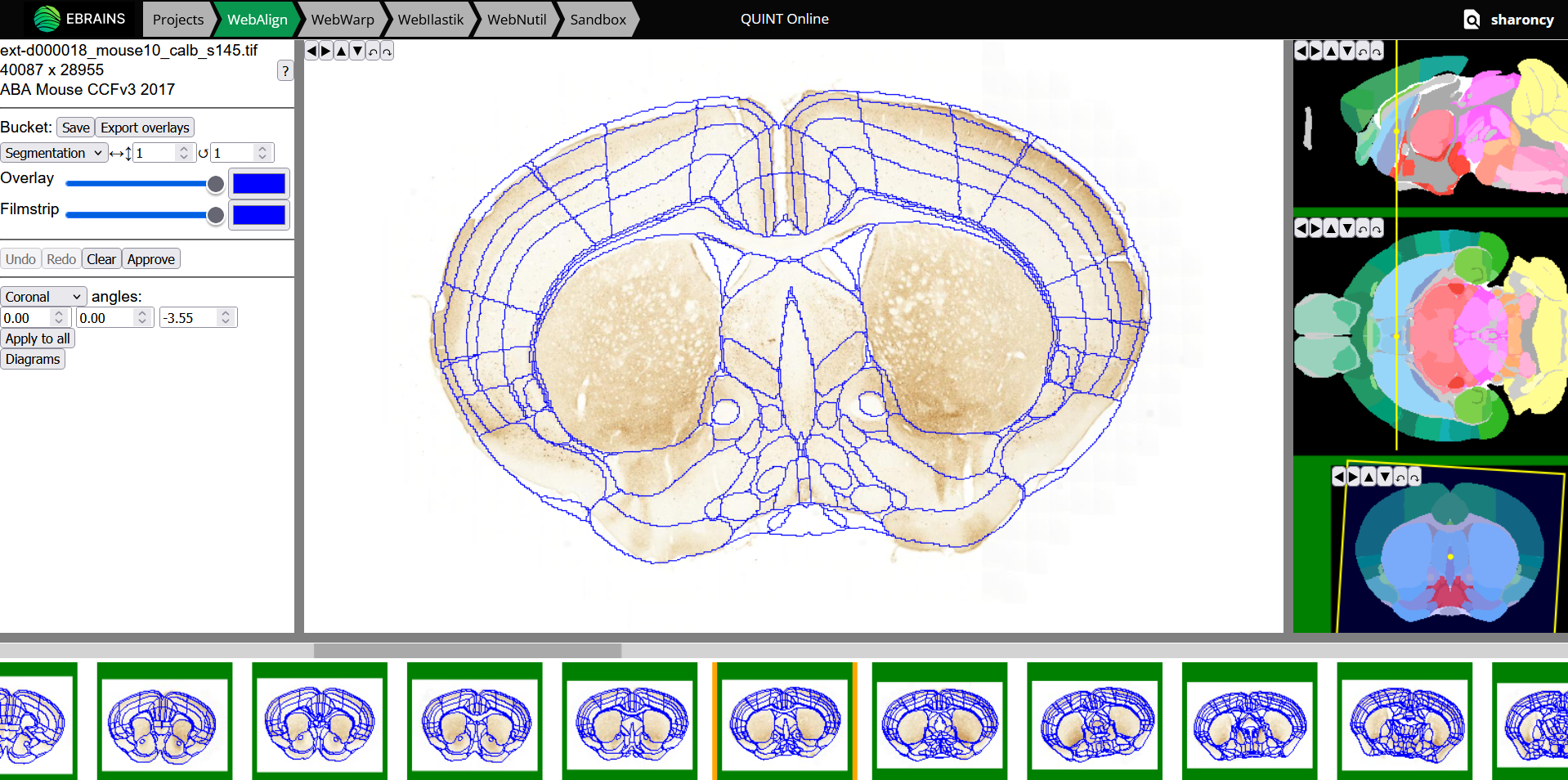Move section up in main section view
1568x780 pixels.
tap(342, 52)
